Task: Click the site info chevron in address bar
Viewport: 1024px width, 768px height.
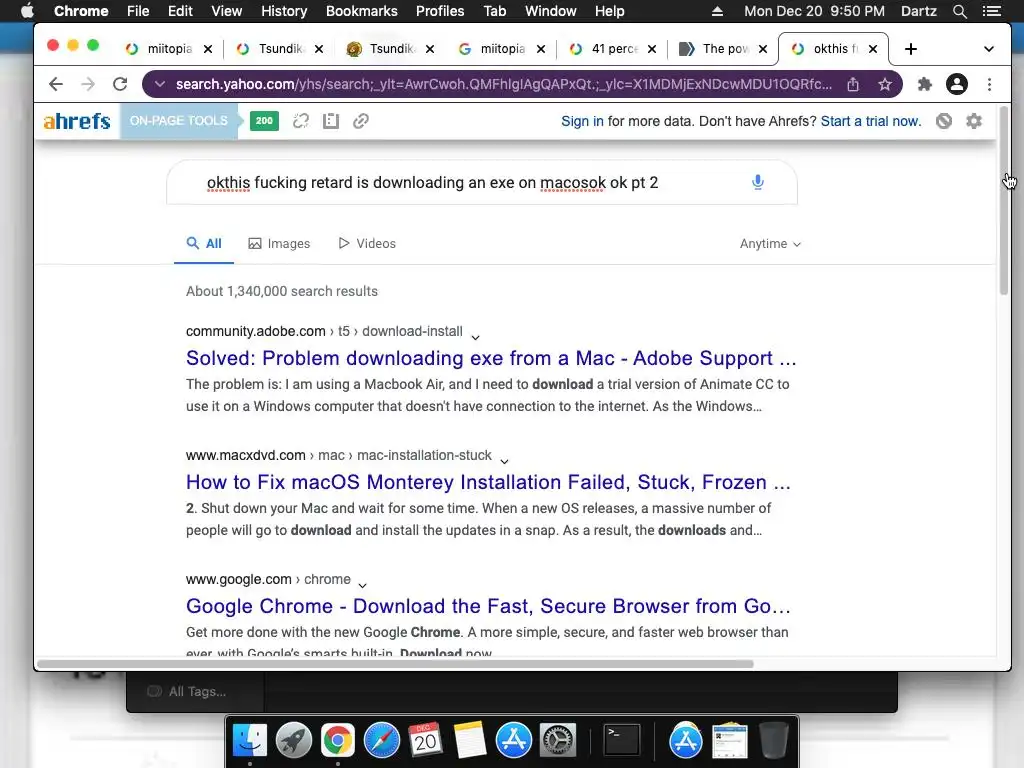Action: coord(160,84)
